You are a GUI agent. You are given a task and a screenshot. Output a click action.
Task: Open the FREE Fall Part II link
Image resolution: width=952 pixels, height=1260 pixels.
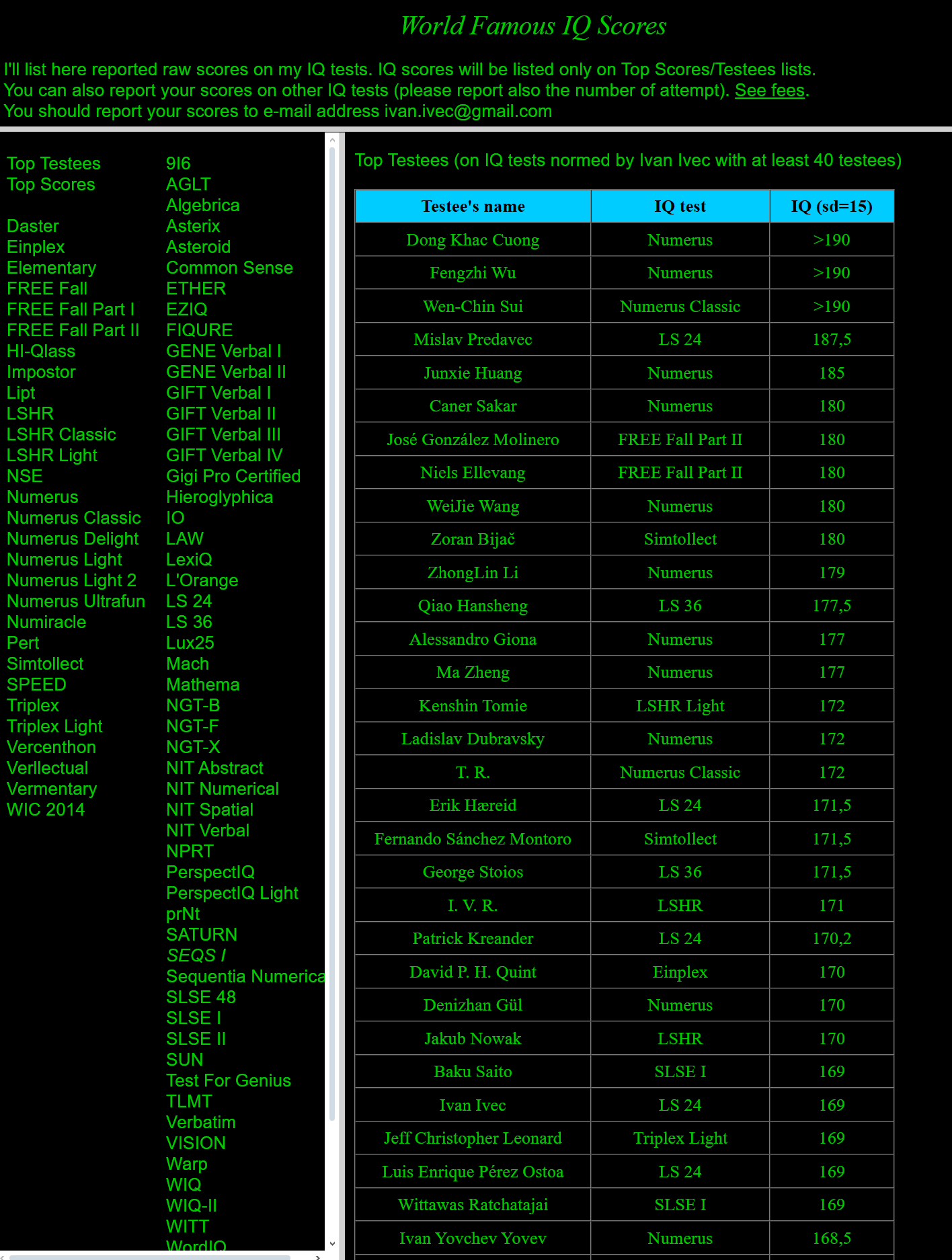tap(73, 330)
